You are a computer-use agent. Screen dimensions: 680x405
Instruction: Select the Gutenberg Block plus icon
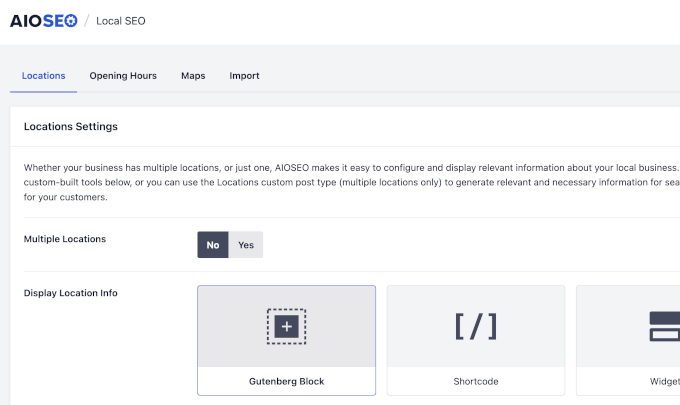tap(286, 326)
